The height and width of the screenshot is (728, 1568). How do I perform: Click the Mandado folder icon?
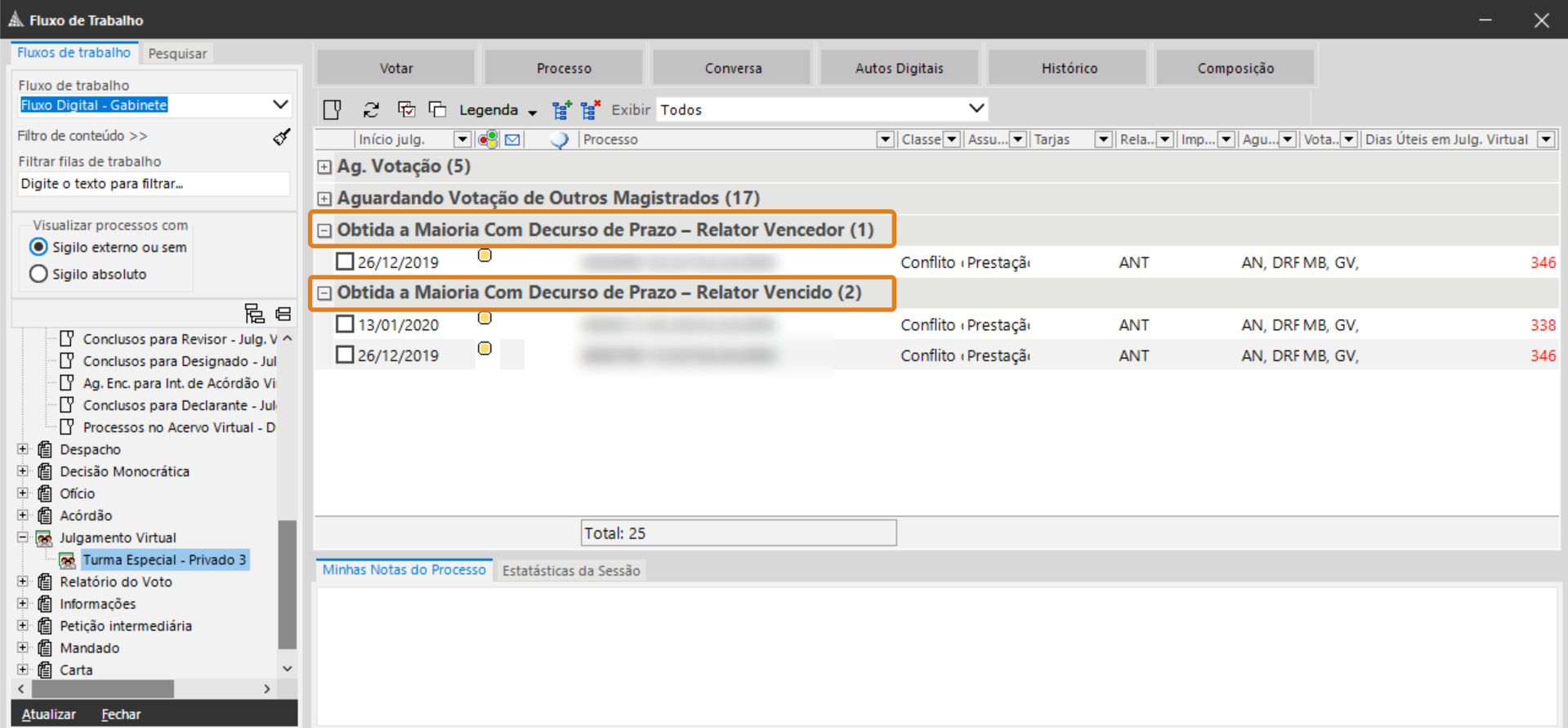45,648
